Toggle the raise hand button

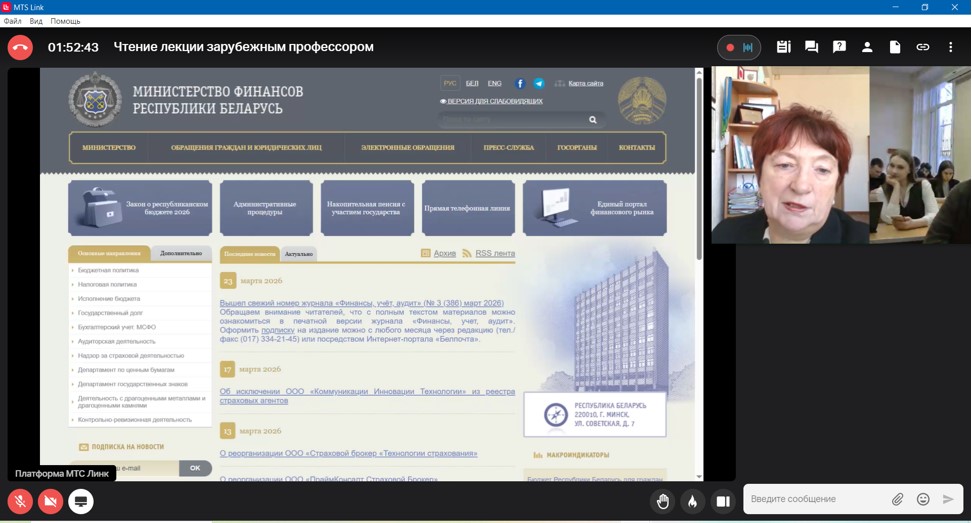click(x=662, y=501)
